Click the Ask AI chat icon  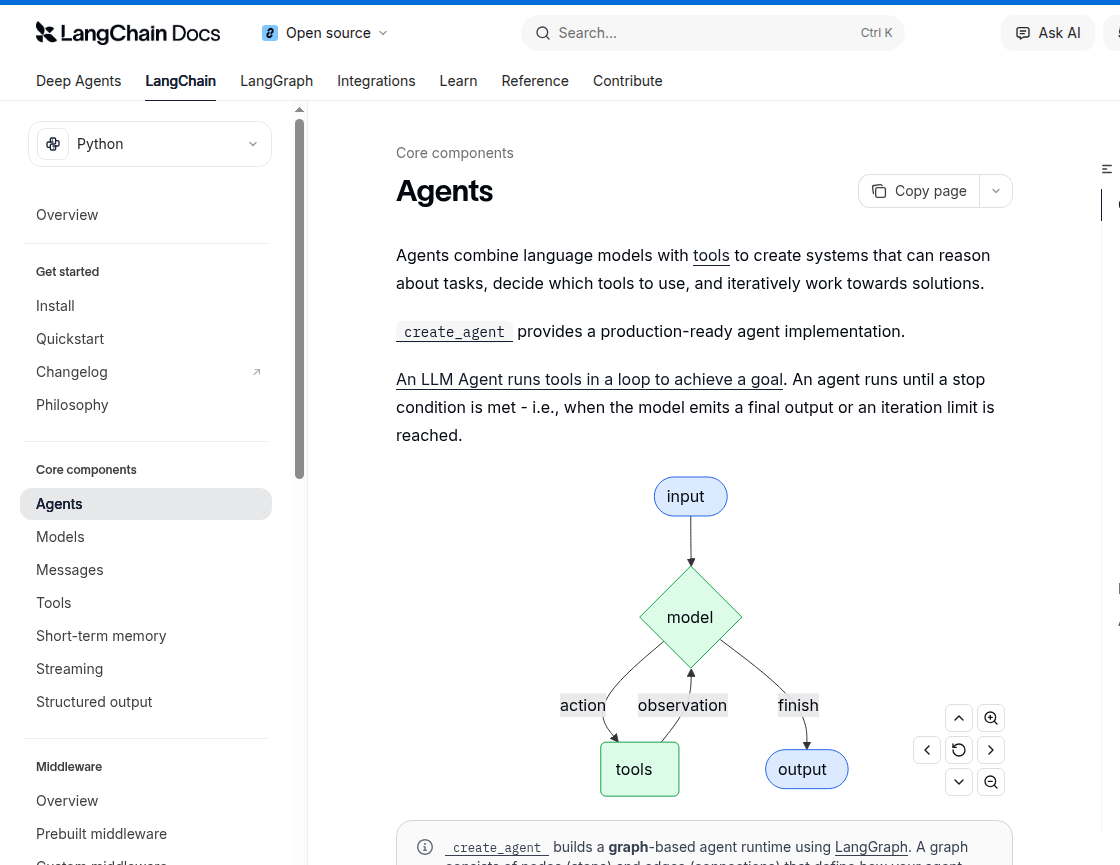1023,33
